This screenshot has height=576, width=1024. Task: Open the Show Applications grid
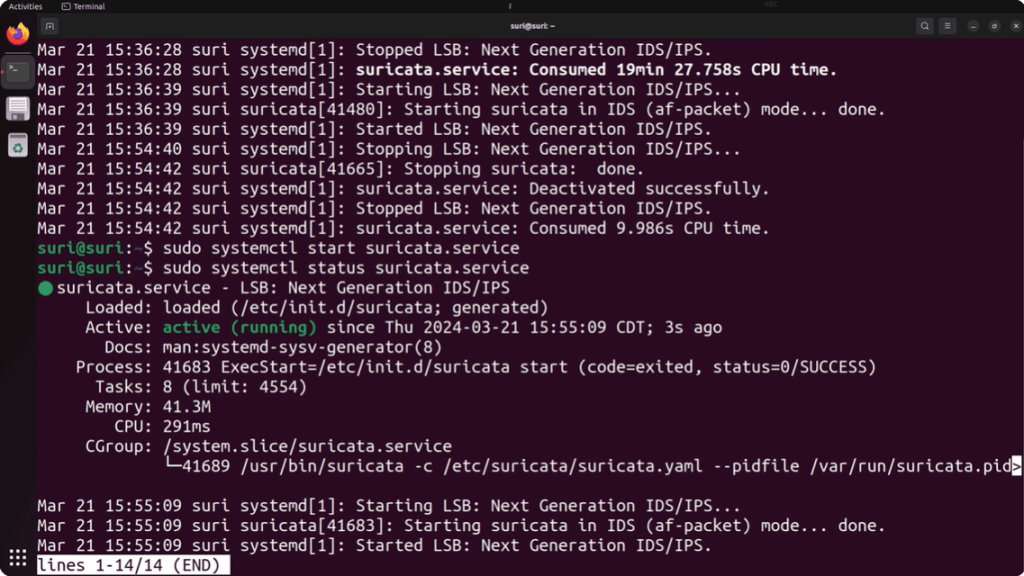pos(17,556)
